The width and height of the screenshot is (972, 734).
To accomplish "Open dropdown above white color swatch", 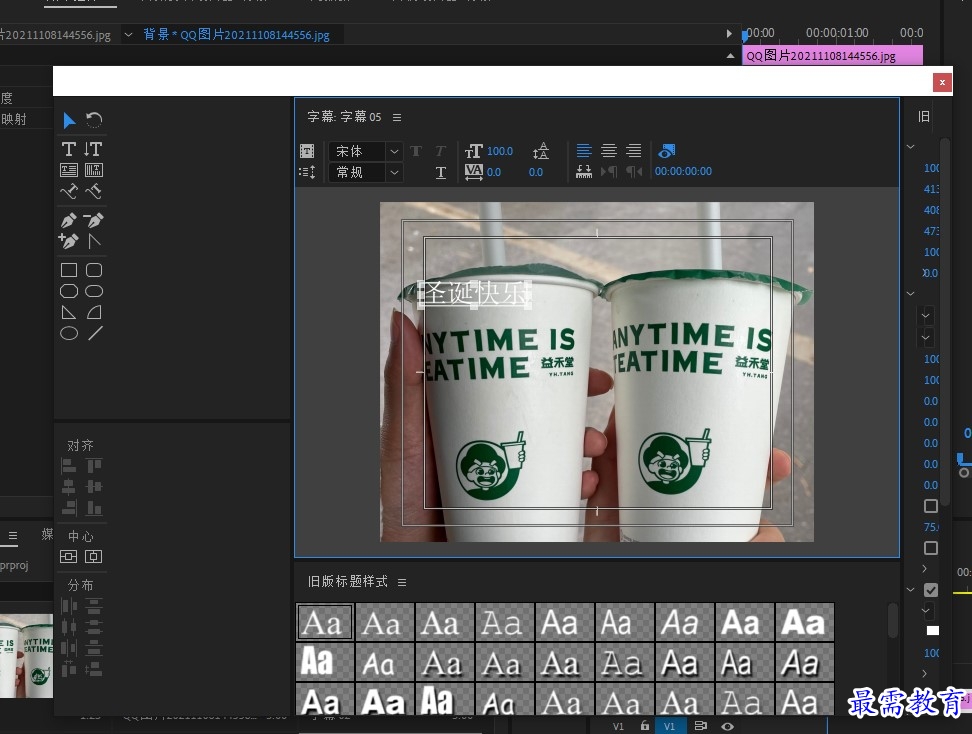I will pyautogui.click(x=926, y=611).
